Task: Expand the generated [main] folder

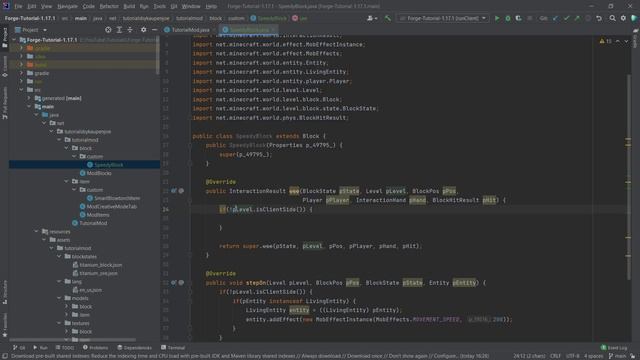Action: pyautogui.click(x=29, y=98)
